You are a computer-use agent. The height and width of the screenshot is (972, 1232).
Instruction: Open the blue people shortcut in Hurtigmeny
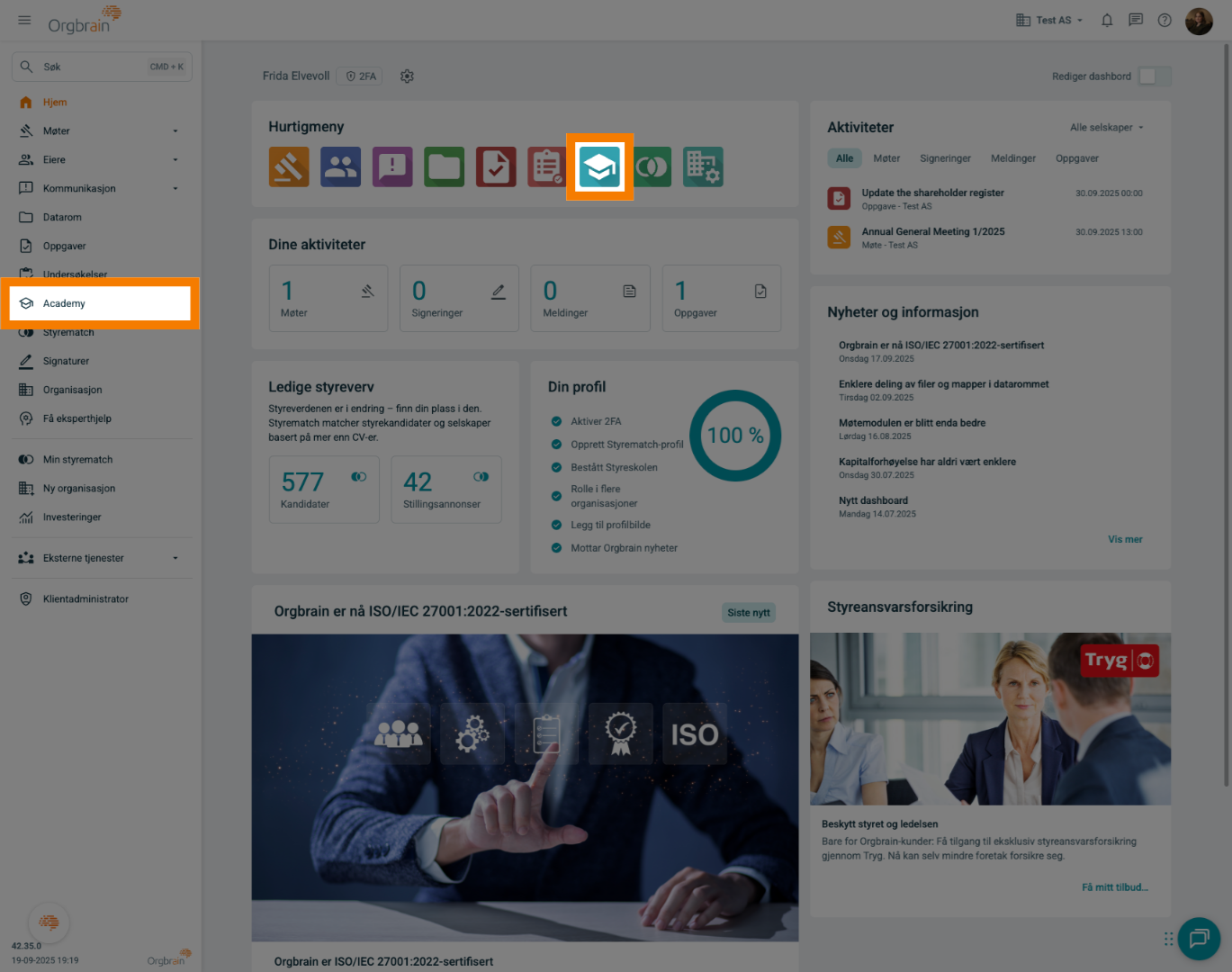[340, 166]
